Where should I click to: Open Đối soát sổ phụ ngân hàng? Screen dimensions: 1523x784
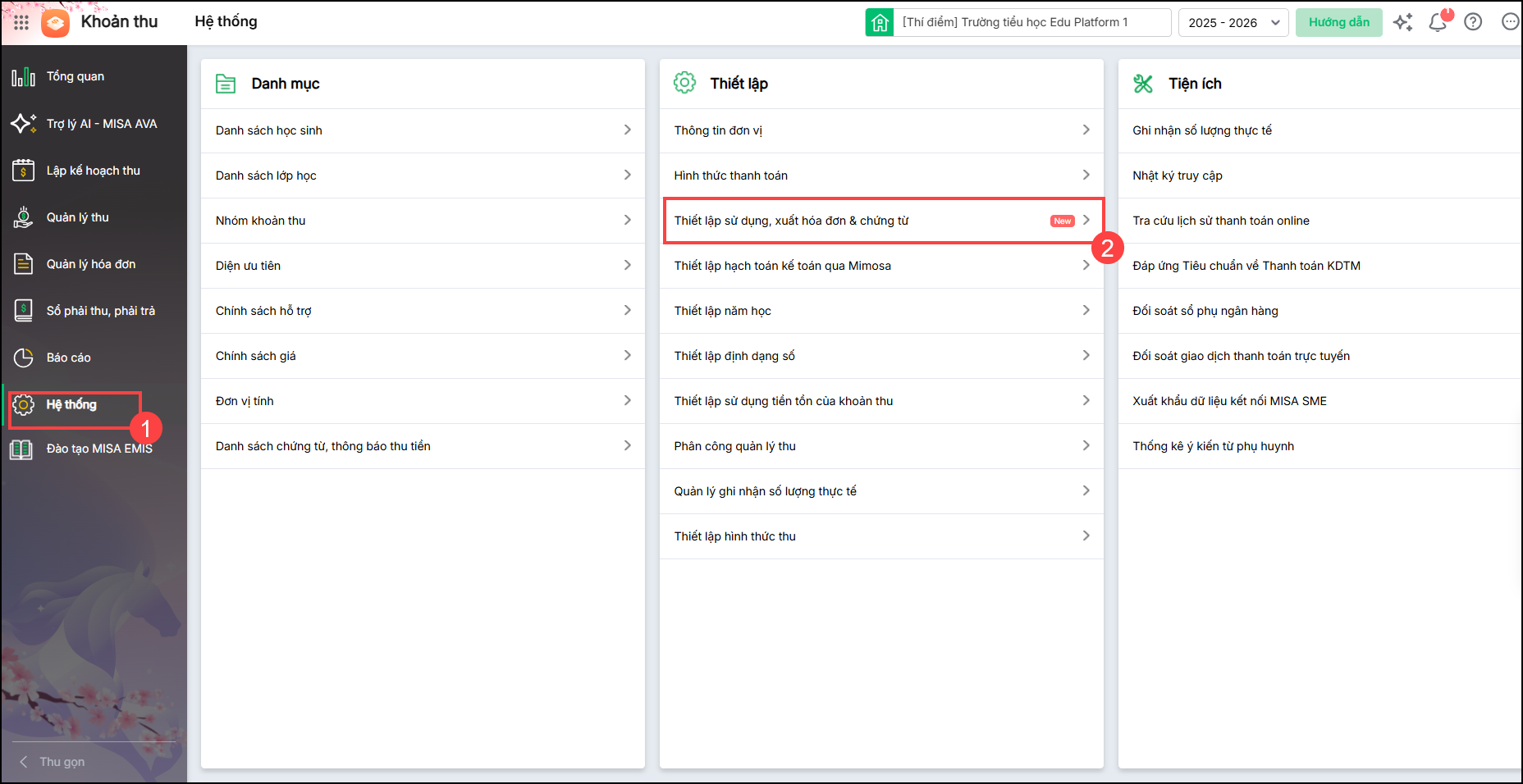click(1205, 311)
